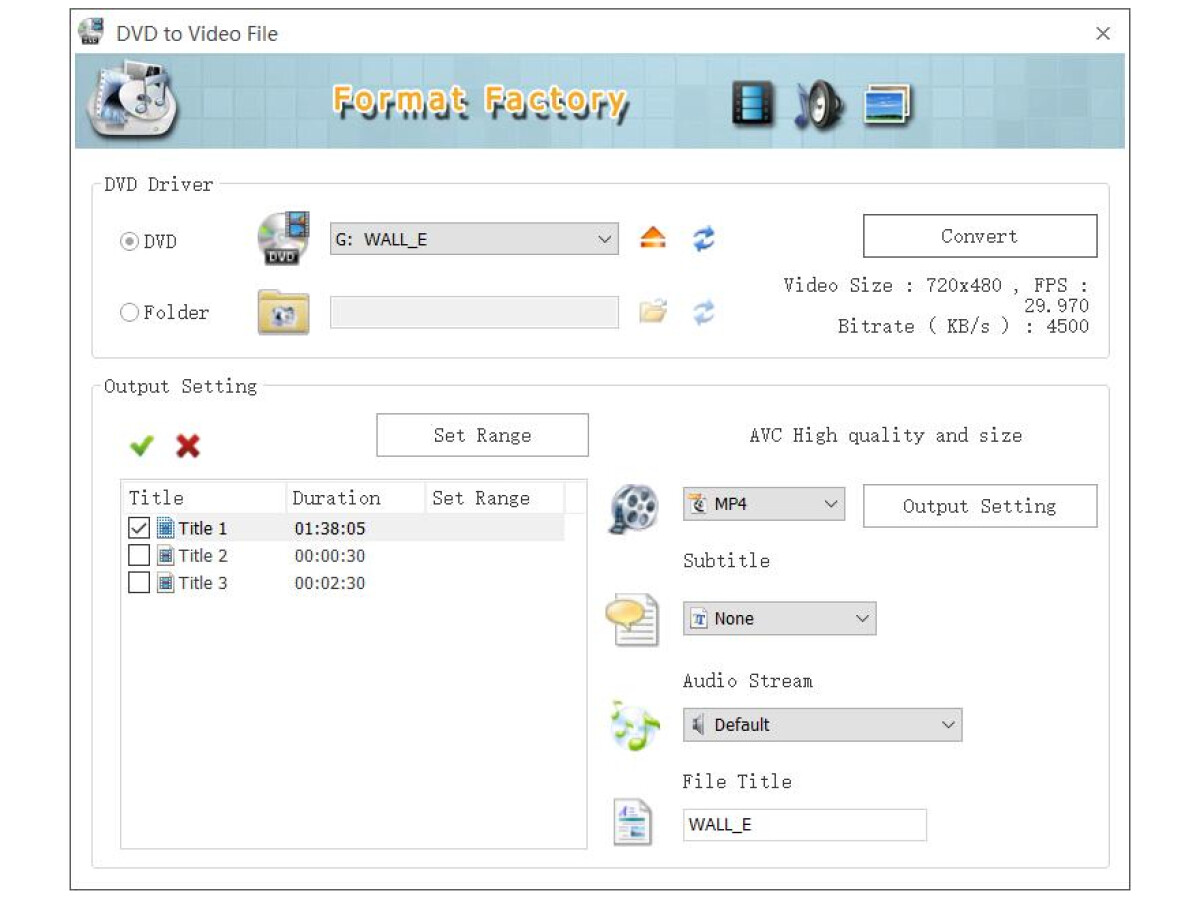Close the DVD to Video File dialog
Image resolution: width=1200 pixels, height=900 pixels.
(x=1103, y=34)
